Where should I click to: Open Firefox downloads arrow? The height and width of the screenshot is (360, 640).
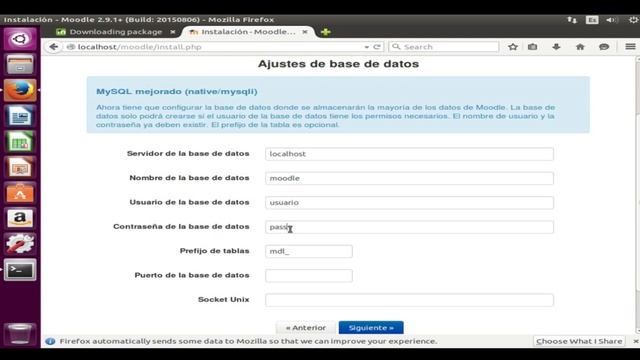[556, 47]
